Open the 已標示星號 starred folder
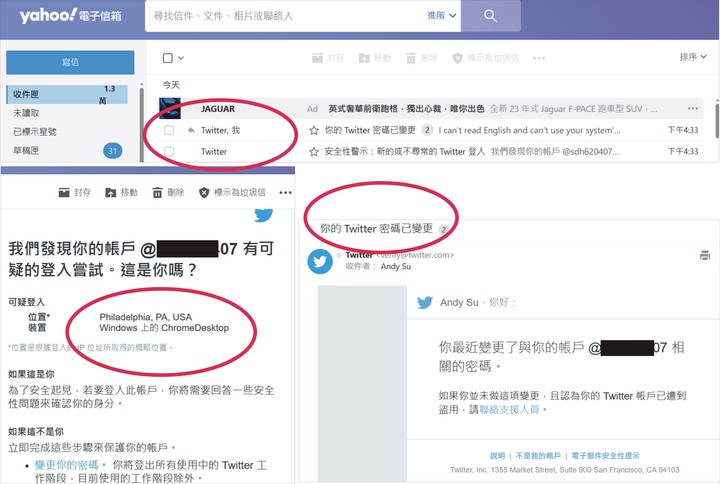 [35, 132]
